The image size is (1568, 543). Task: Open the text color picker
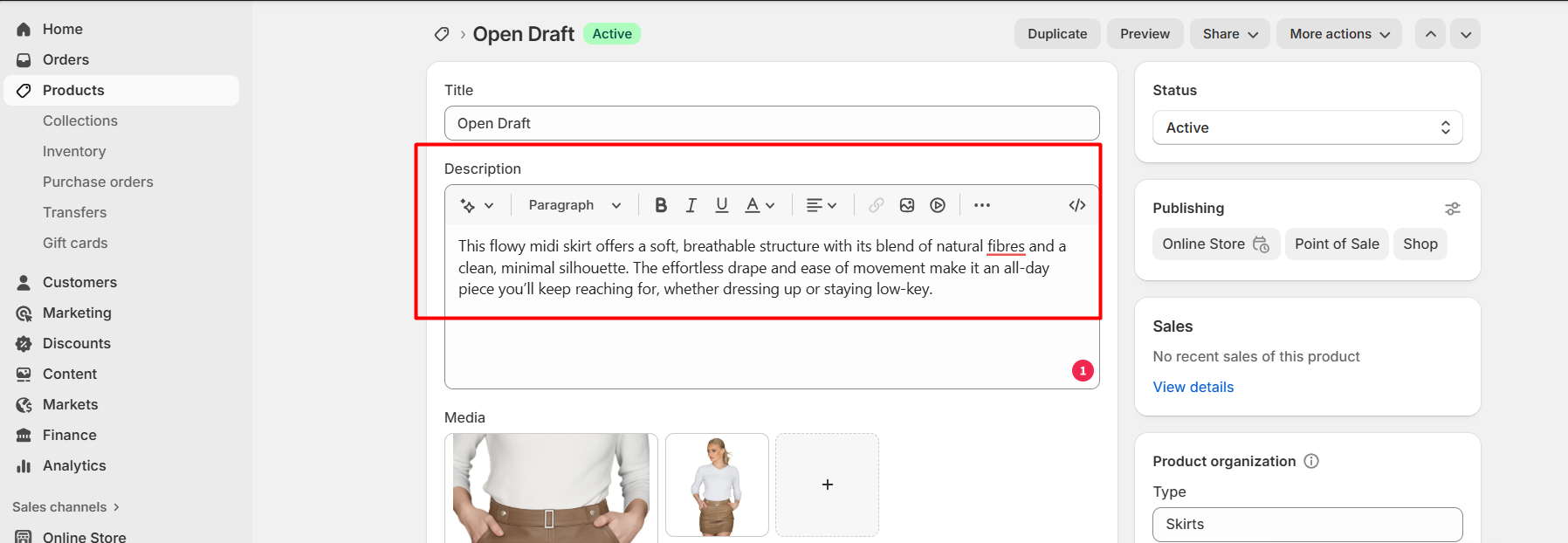(x=760, y=205)
